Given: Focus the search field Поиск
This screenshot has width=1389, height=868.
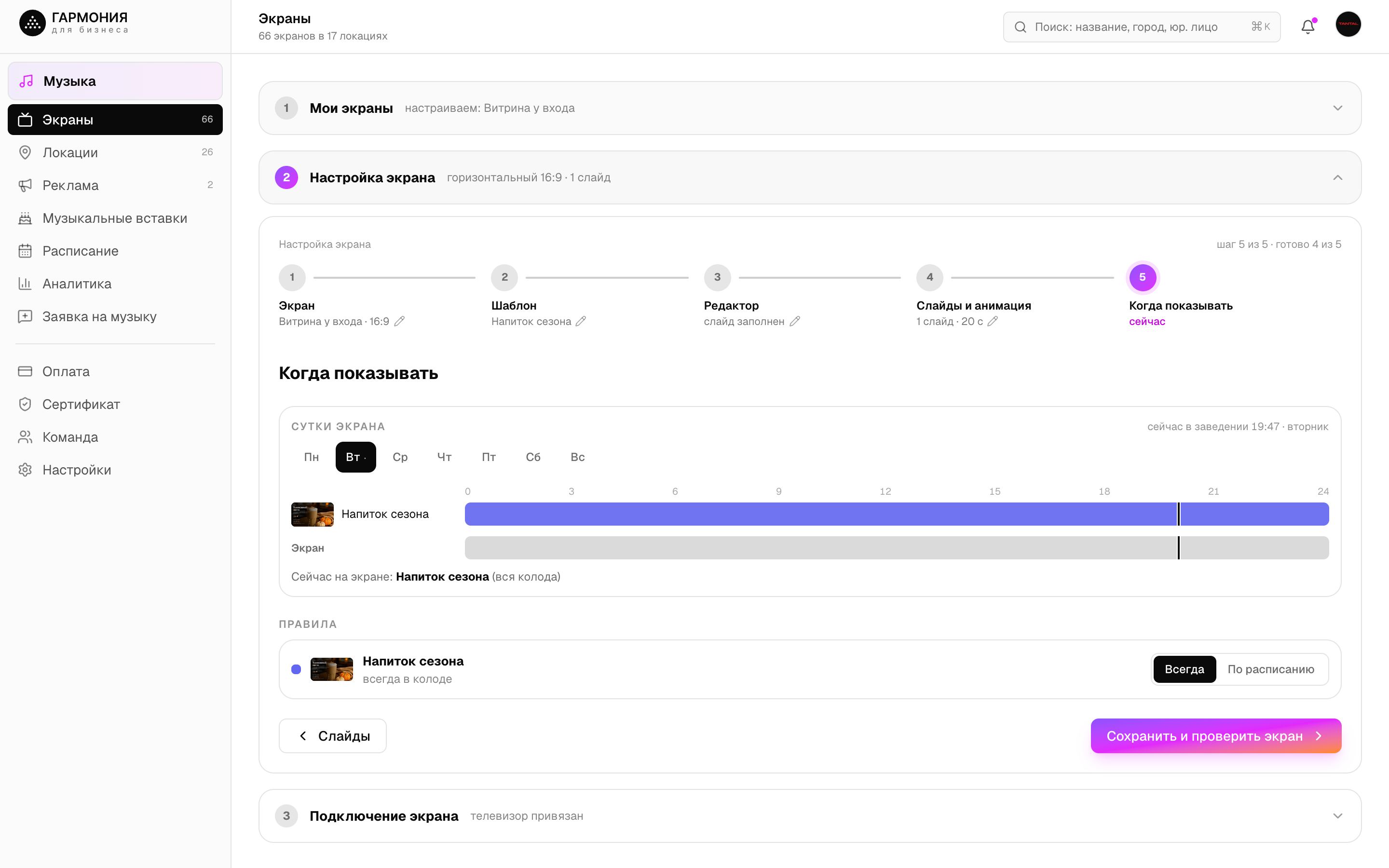Looking at the screenshot, I should coord(1141,27).
